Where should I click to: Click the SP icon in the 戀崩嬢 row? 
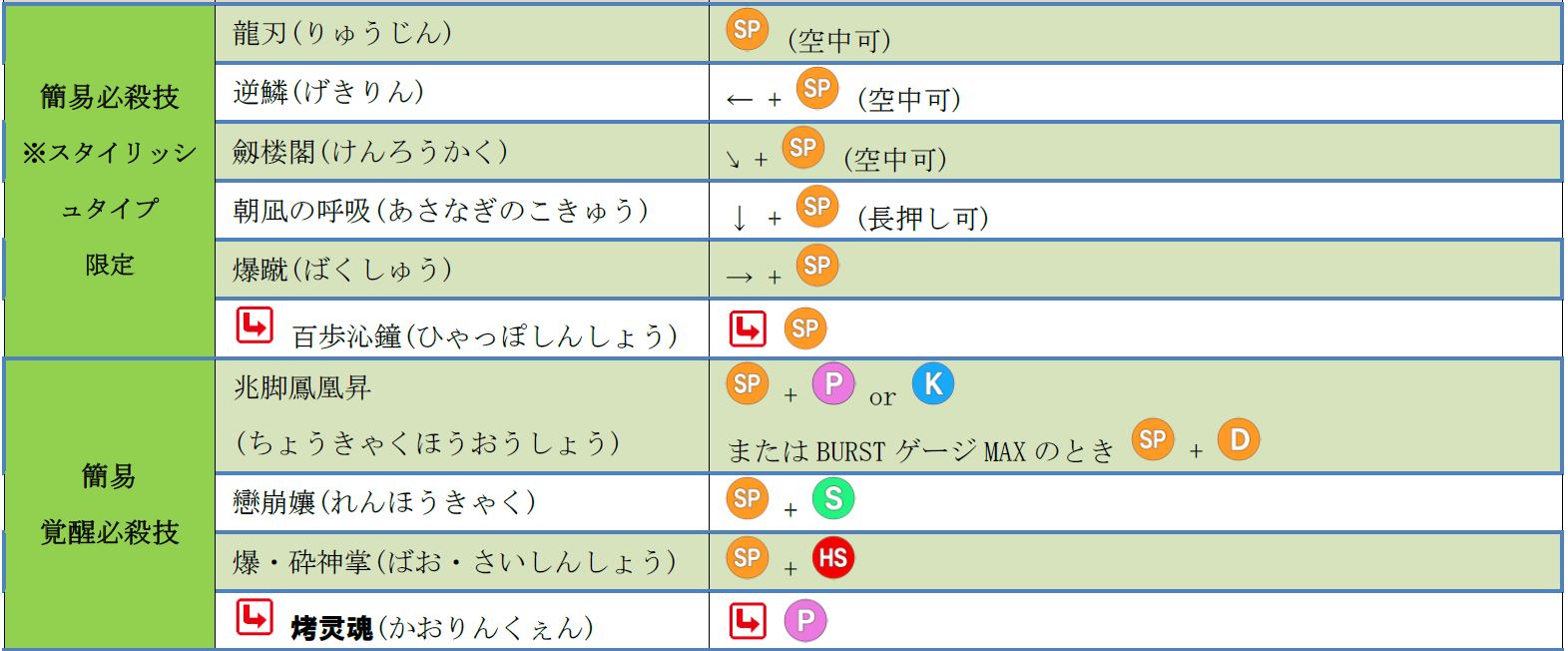747,498
